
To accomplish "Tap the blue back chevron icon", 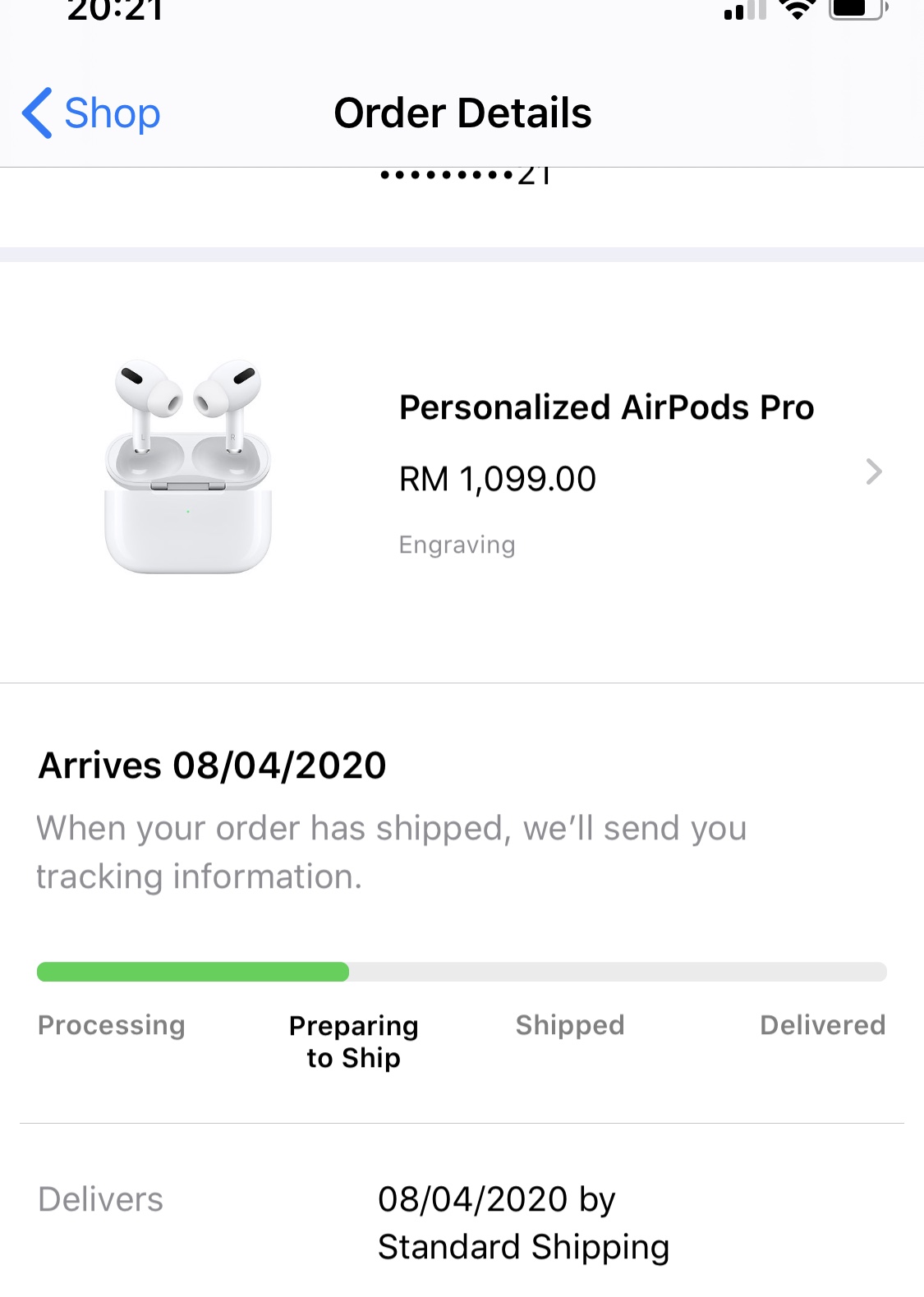I will pos(38,113).
